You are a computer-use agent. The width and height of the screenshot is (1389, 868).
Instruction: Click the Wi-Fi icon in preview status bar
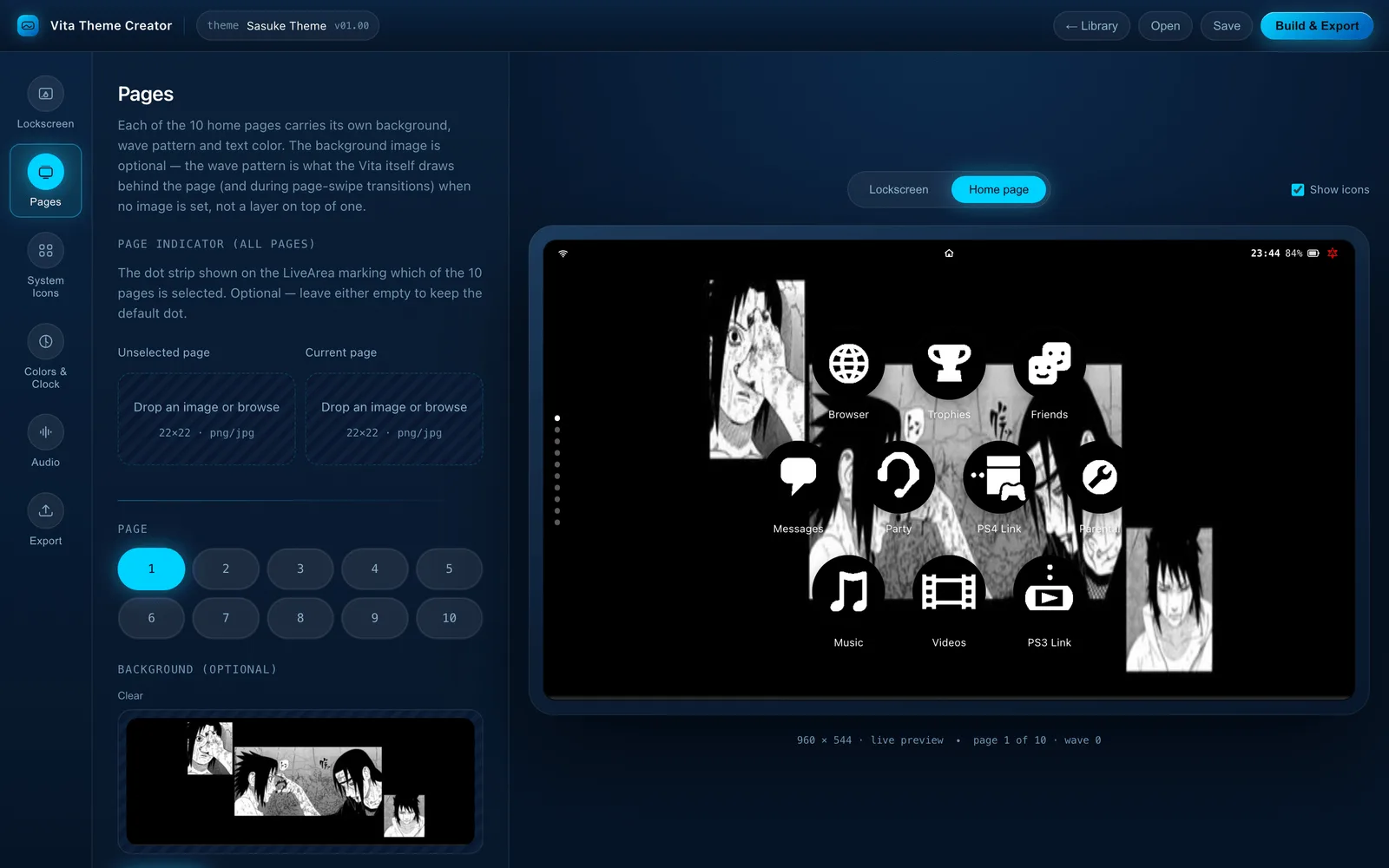[563, 253]
